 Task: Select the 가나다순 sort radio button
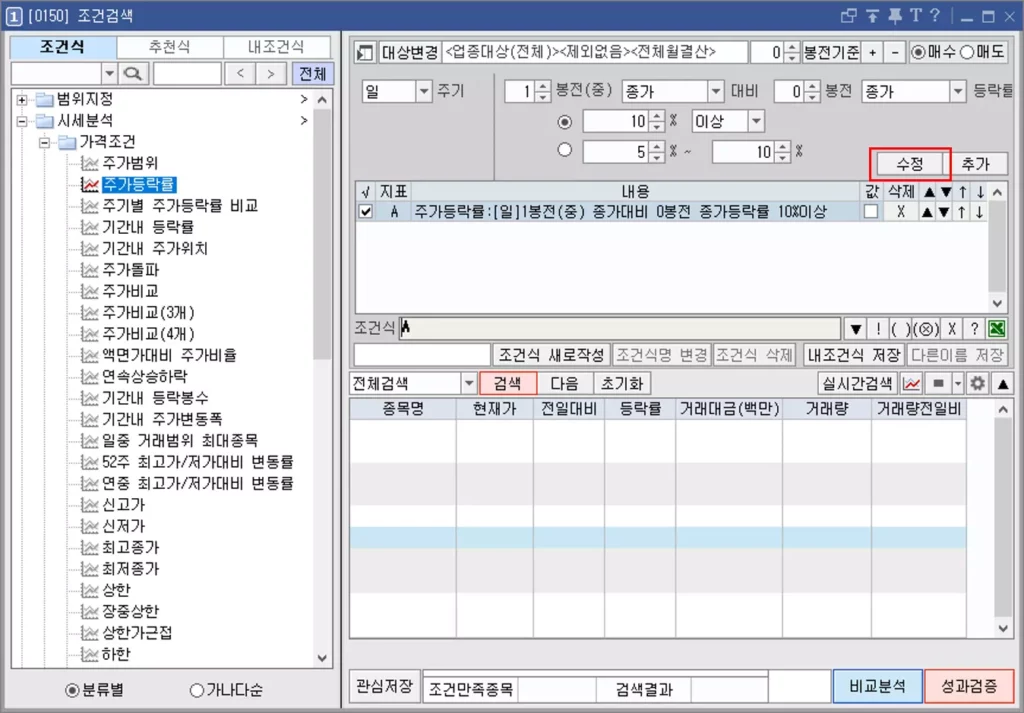point(196,690)
